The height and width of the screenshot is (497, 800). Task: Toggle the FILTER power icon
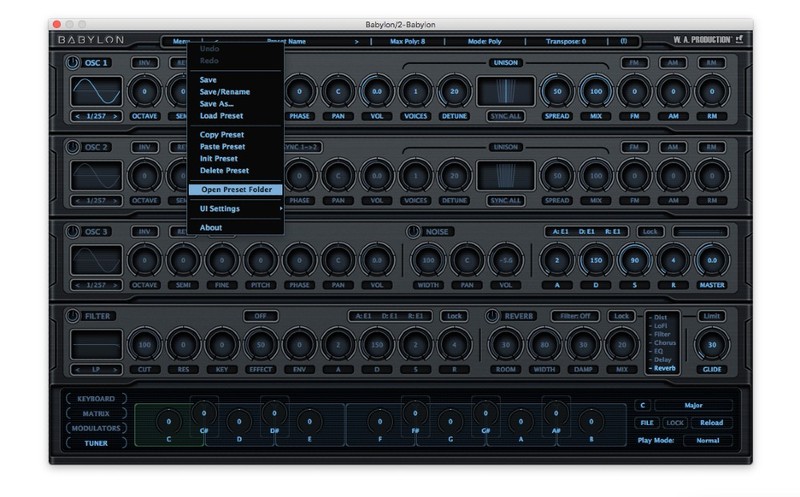coord(73,316)
